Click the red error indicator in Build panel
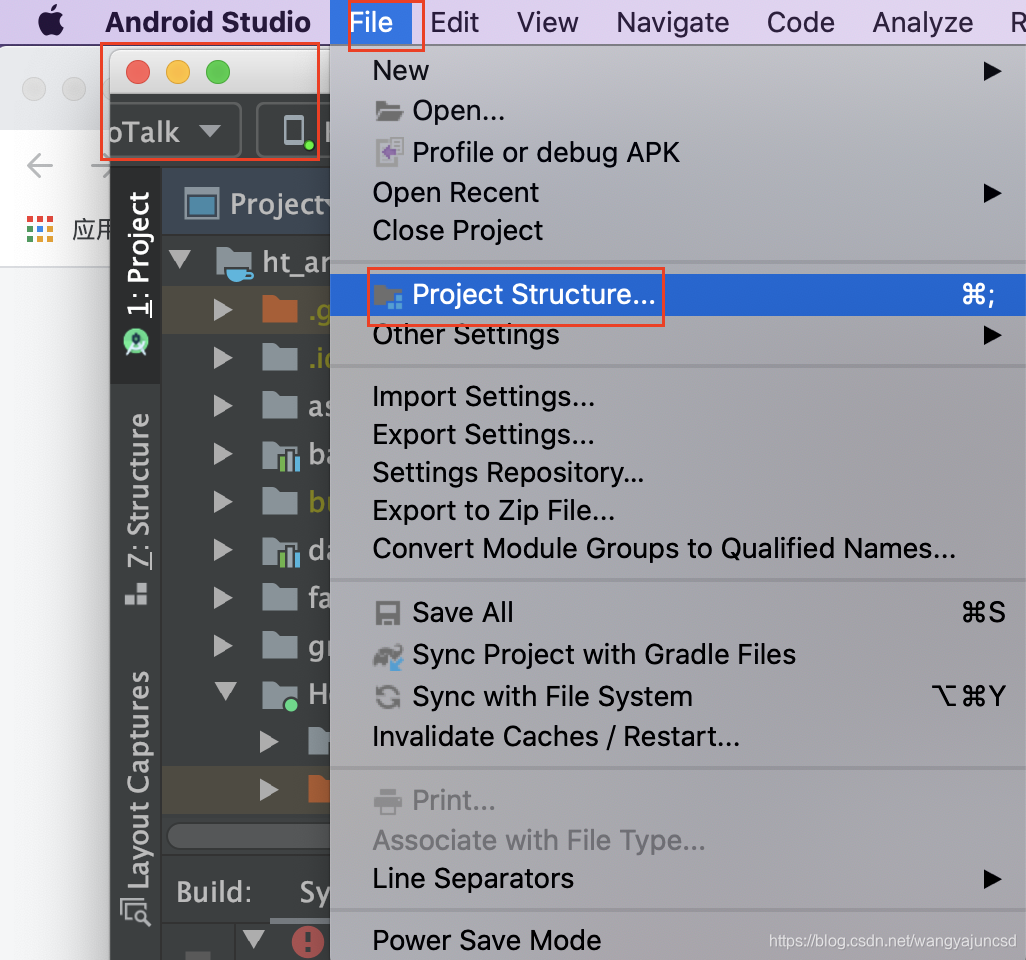 pos(308,942)
